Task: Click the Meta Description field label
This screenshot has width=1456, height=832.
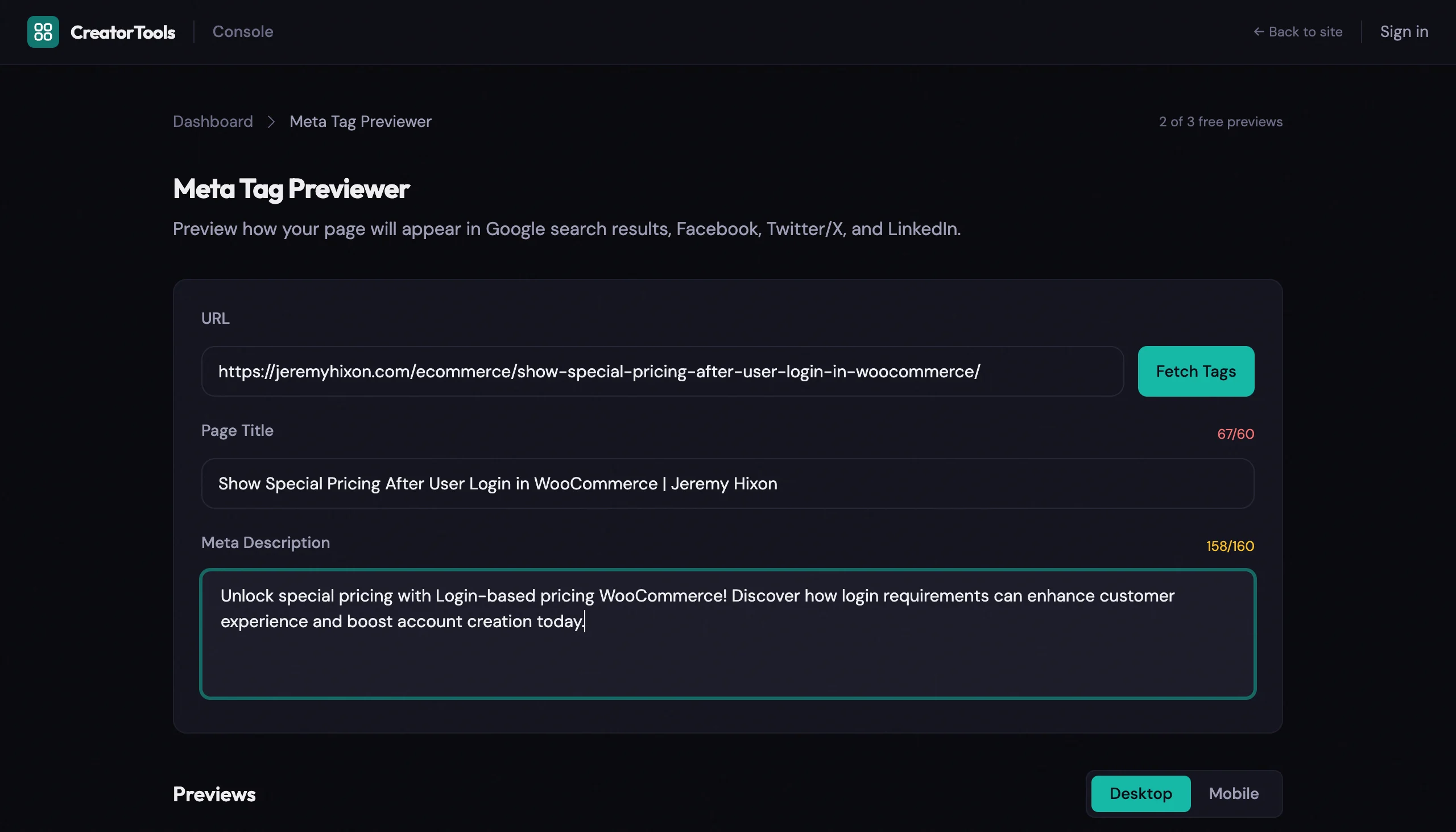Action: tap(266, 542)
